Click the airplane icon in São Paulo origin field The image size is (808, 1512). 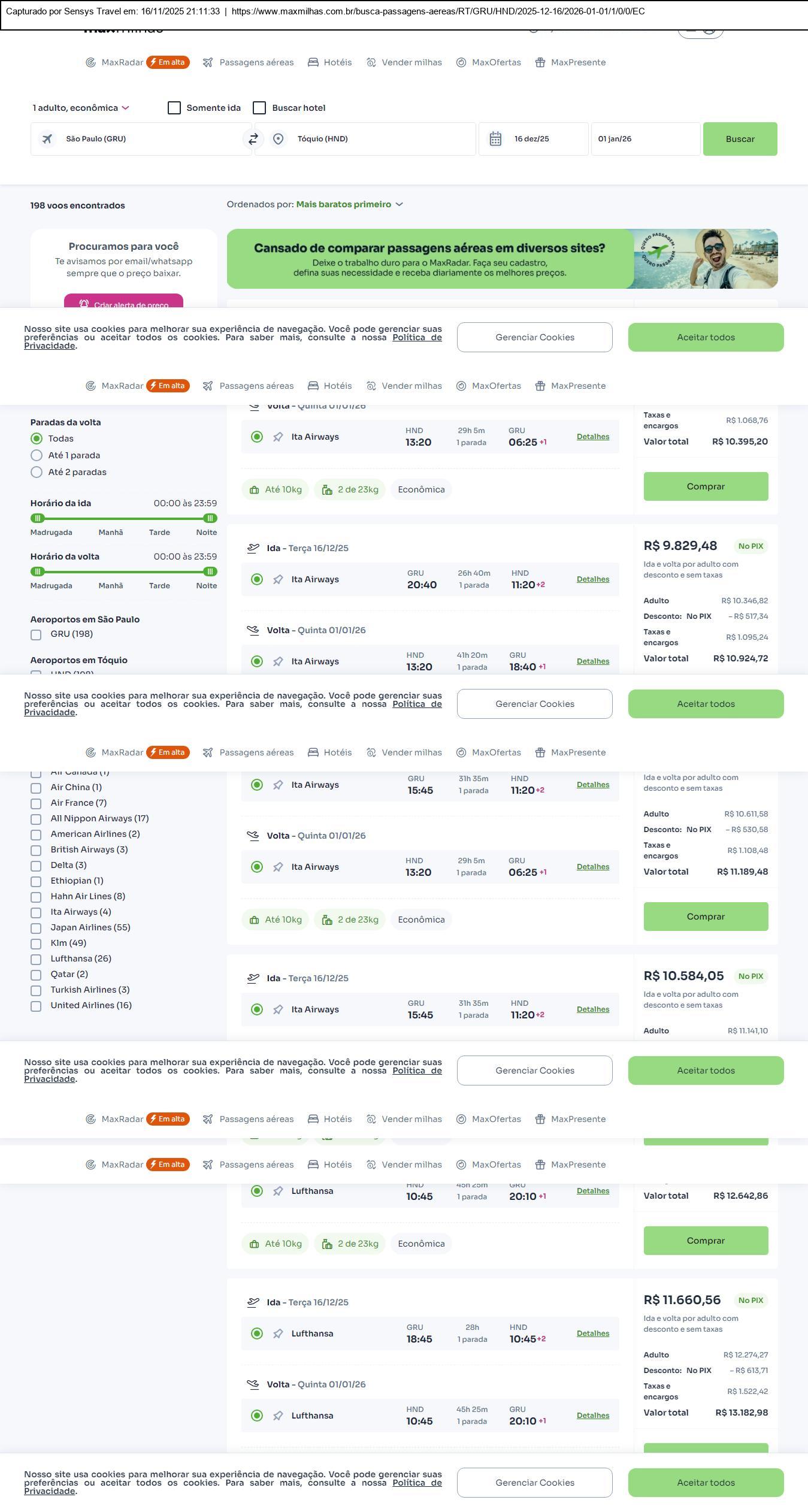coord(47,139)
